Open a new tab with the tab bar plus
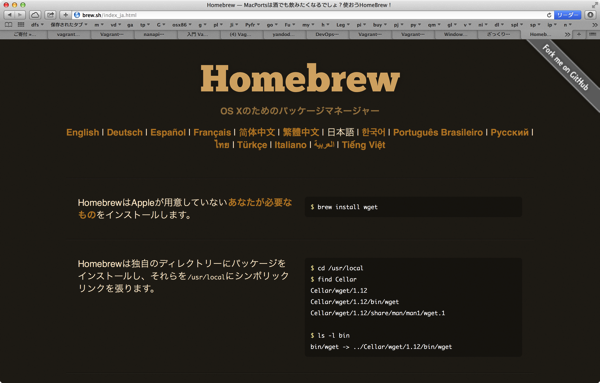 pyautogui.click(x=579, y=34)
